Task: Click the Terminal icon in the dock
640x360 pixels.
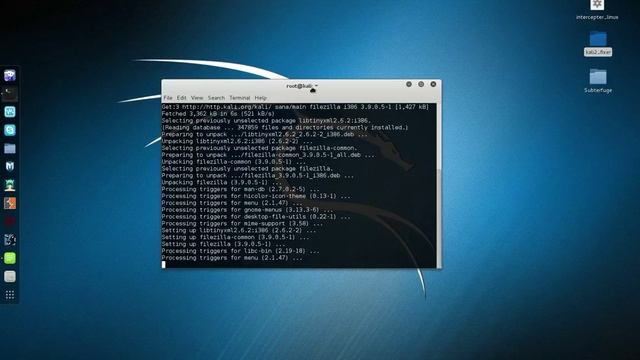Action: point(10,93)
